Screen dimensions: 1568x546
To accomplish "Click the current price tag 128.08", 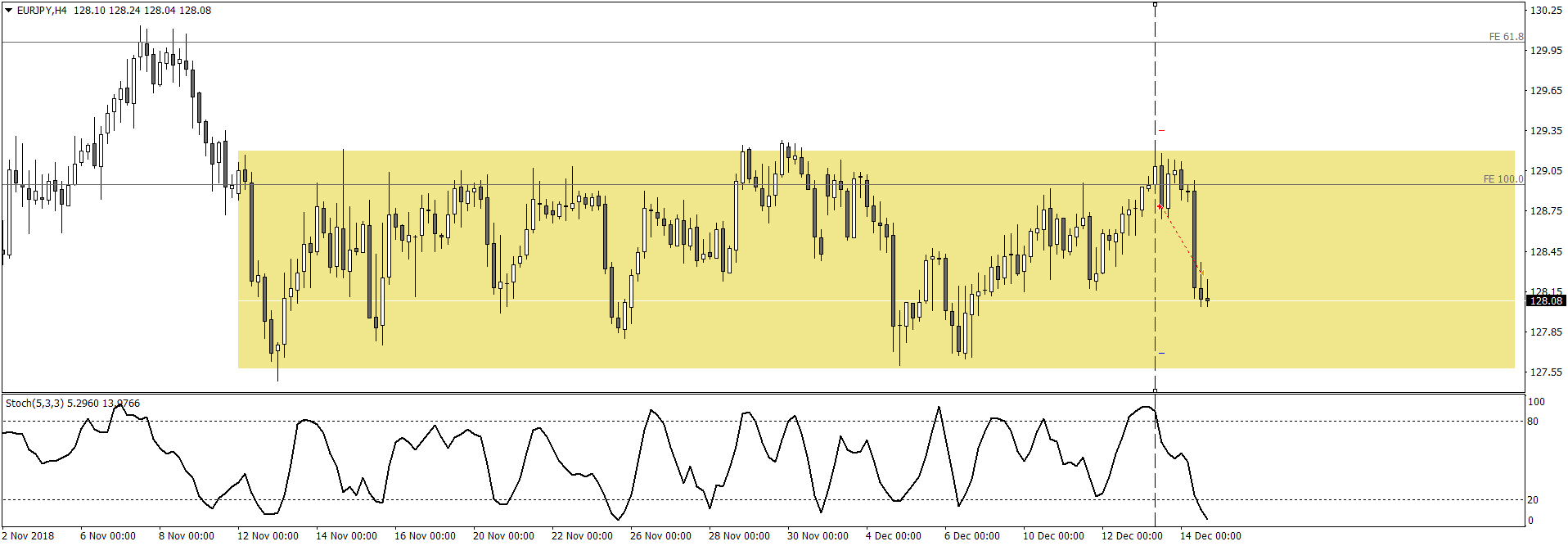I will (x=1547, y=301).
